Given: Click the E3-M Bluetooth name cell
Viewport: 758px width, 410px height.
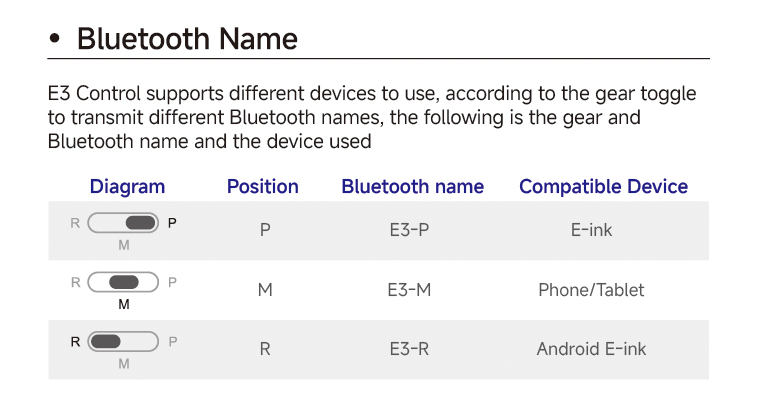Looking at the screenshot, I should pyautogui.click(x=409, y=290).
